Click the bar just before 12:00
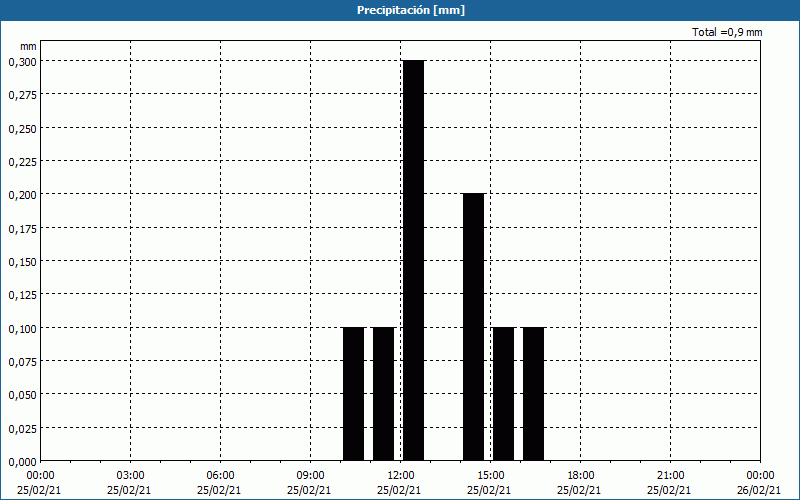Image resolution: width=800 pixels, height=500 pixels. [384, 394]
